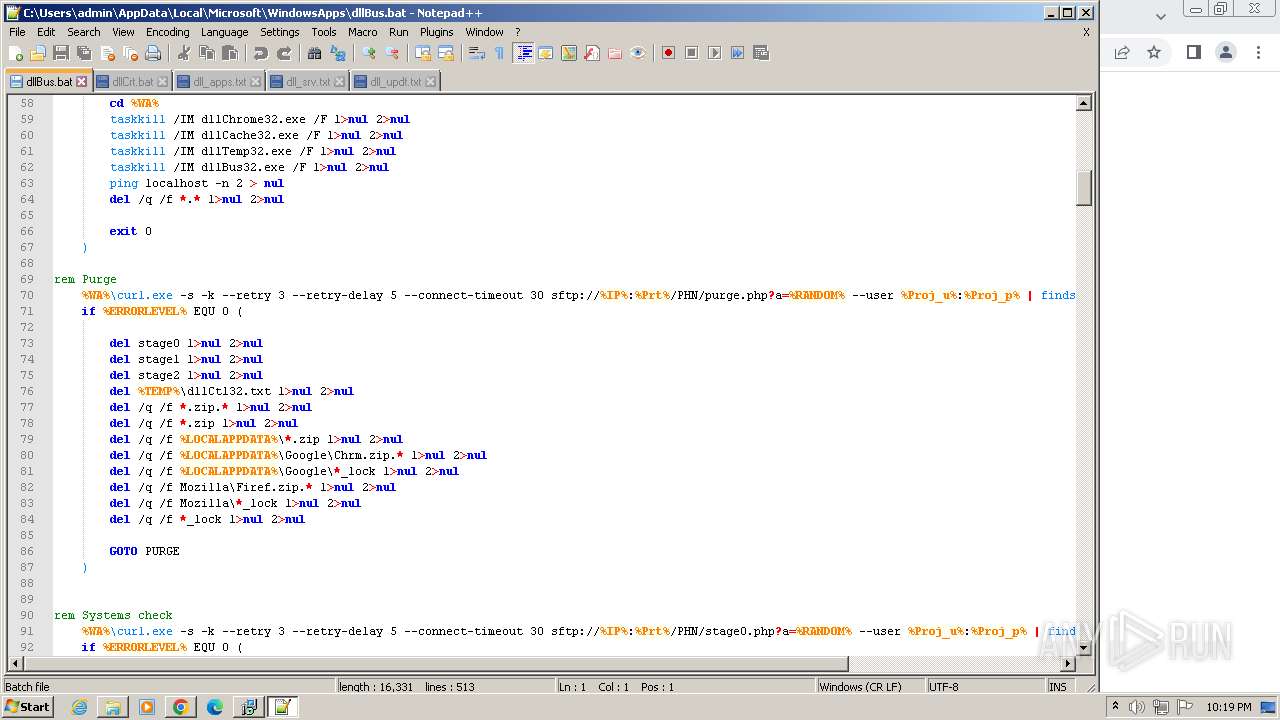Toggle Show All Characters paragraph icon
The width and height of the screenshot is (1280, 720).
500,53
